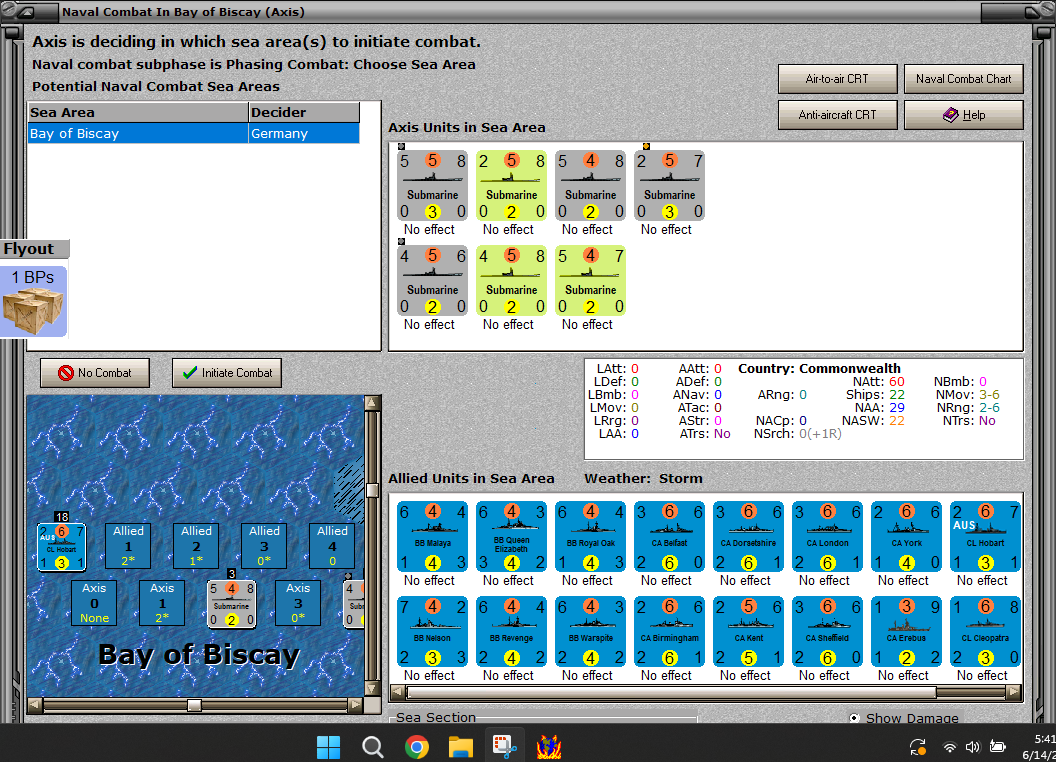Image resolution: width=1056 pixels, height=762 pixels.
Task: Click the Allied 3 sea box
Action: click(265, 546)
